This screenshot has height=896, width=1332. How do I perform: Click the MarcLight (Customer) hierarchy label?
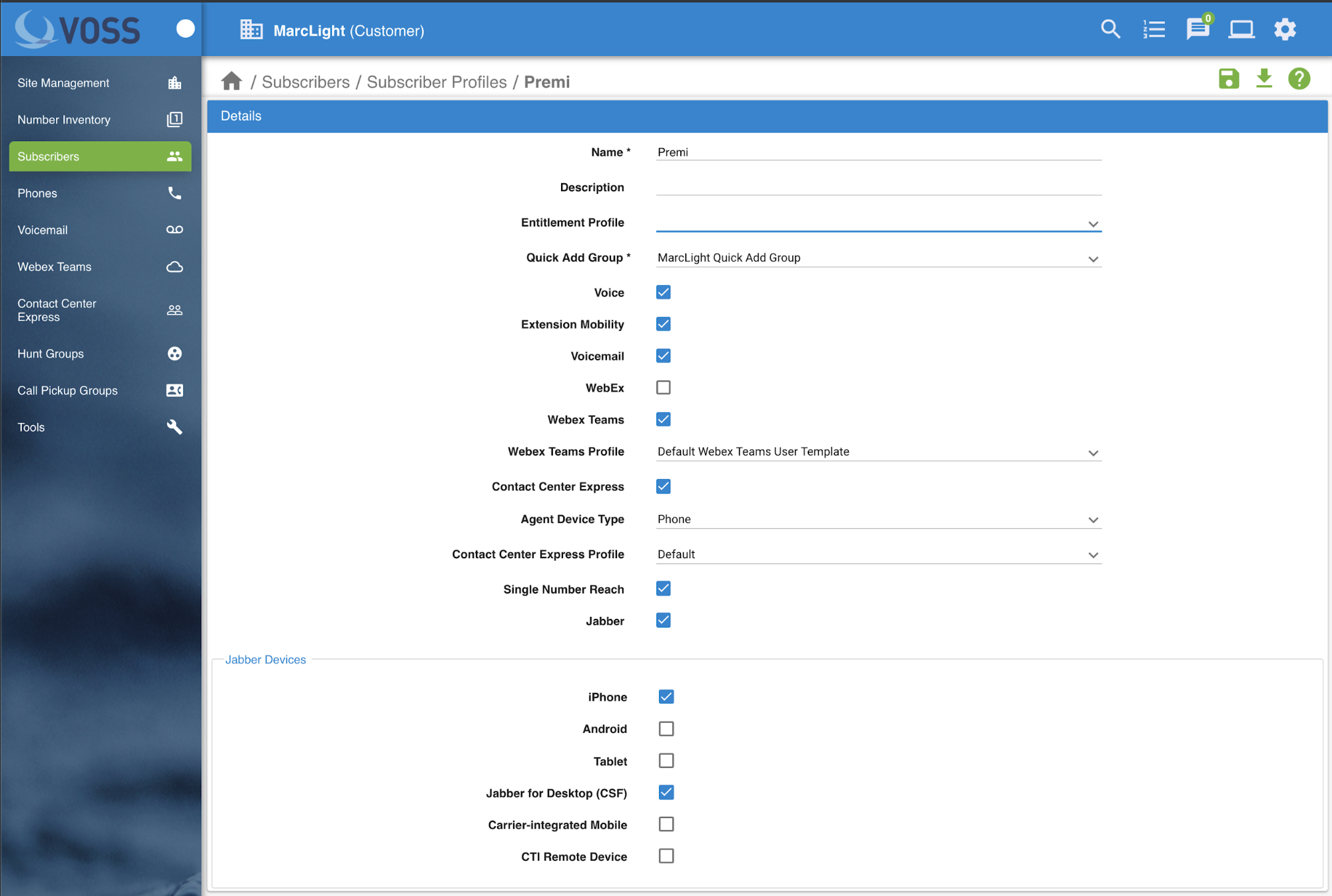point(348,31)
